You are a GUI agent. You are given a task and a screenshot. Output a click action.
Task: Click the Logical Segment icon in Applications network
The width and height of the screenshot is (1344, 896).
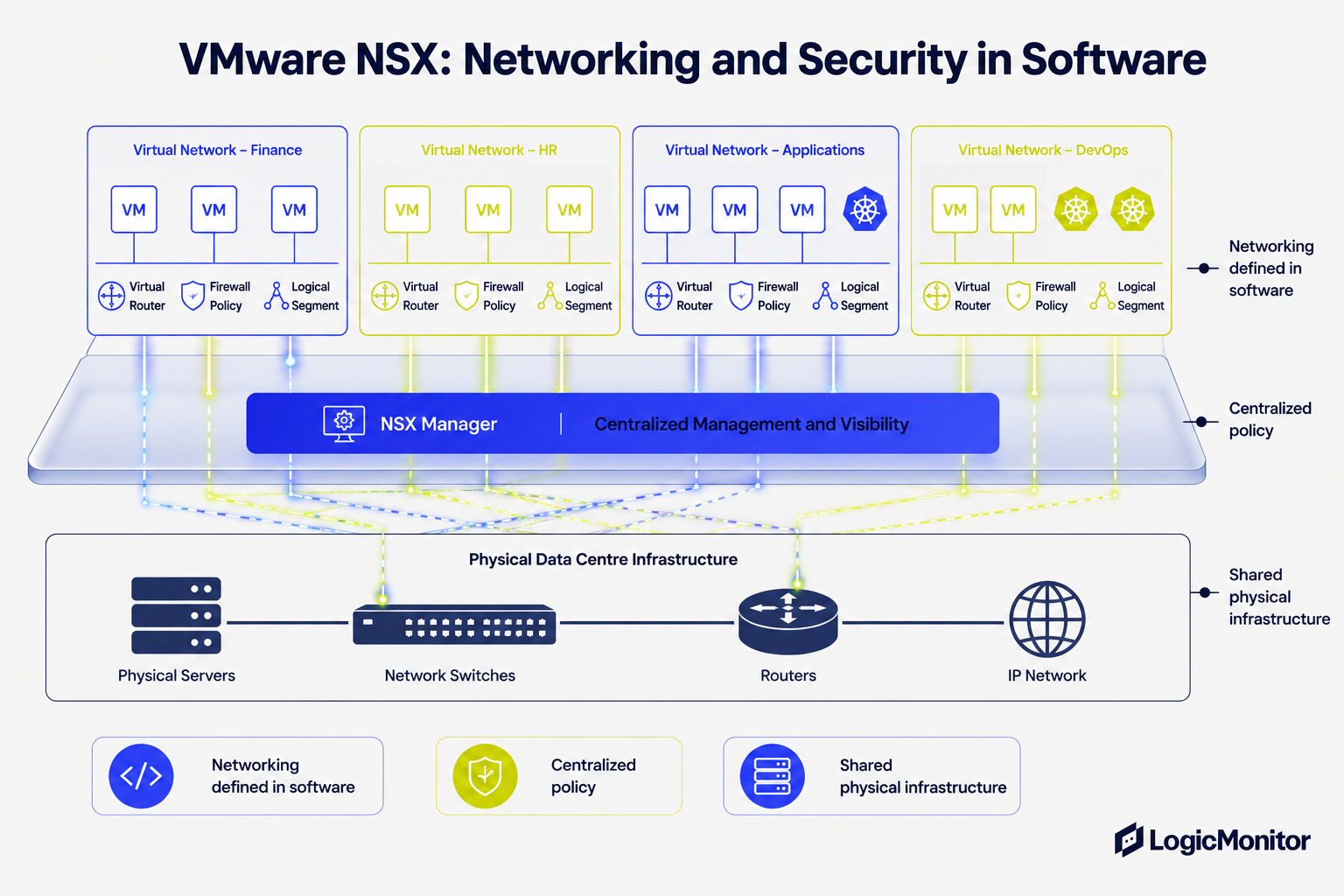tap(825, 296)
